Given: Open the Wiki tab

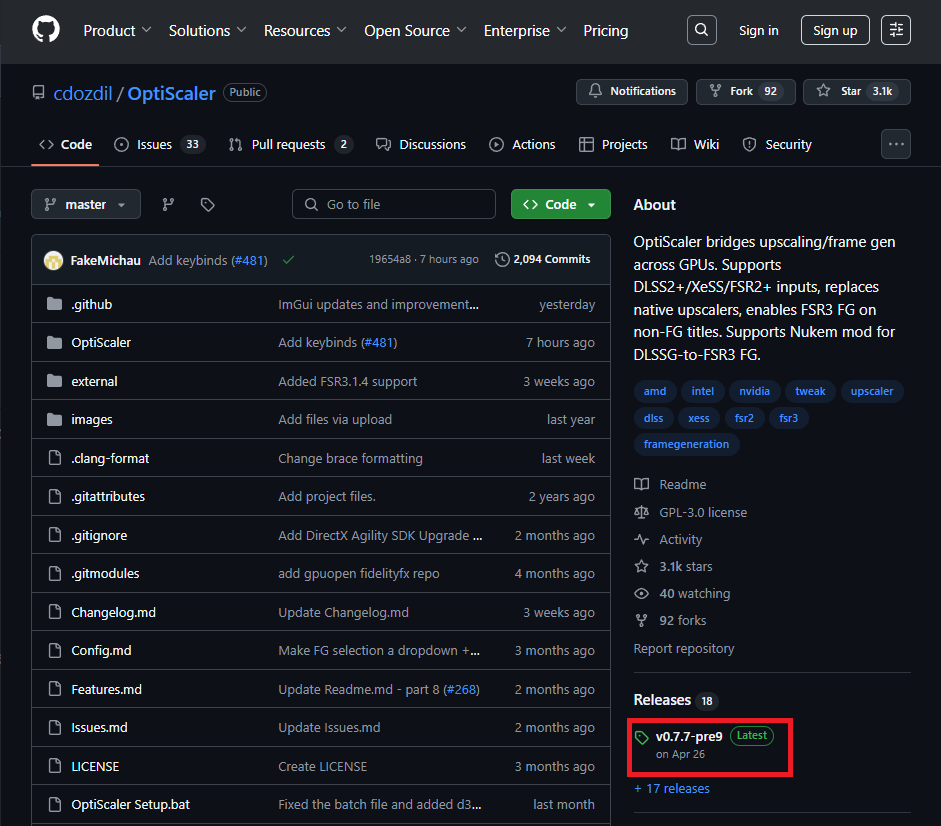Looking at the screenshot, I should (695, 144).
